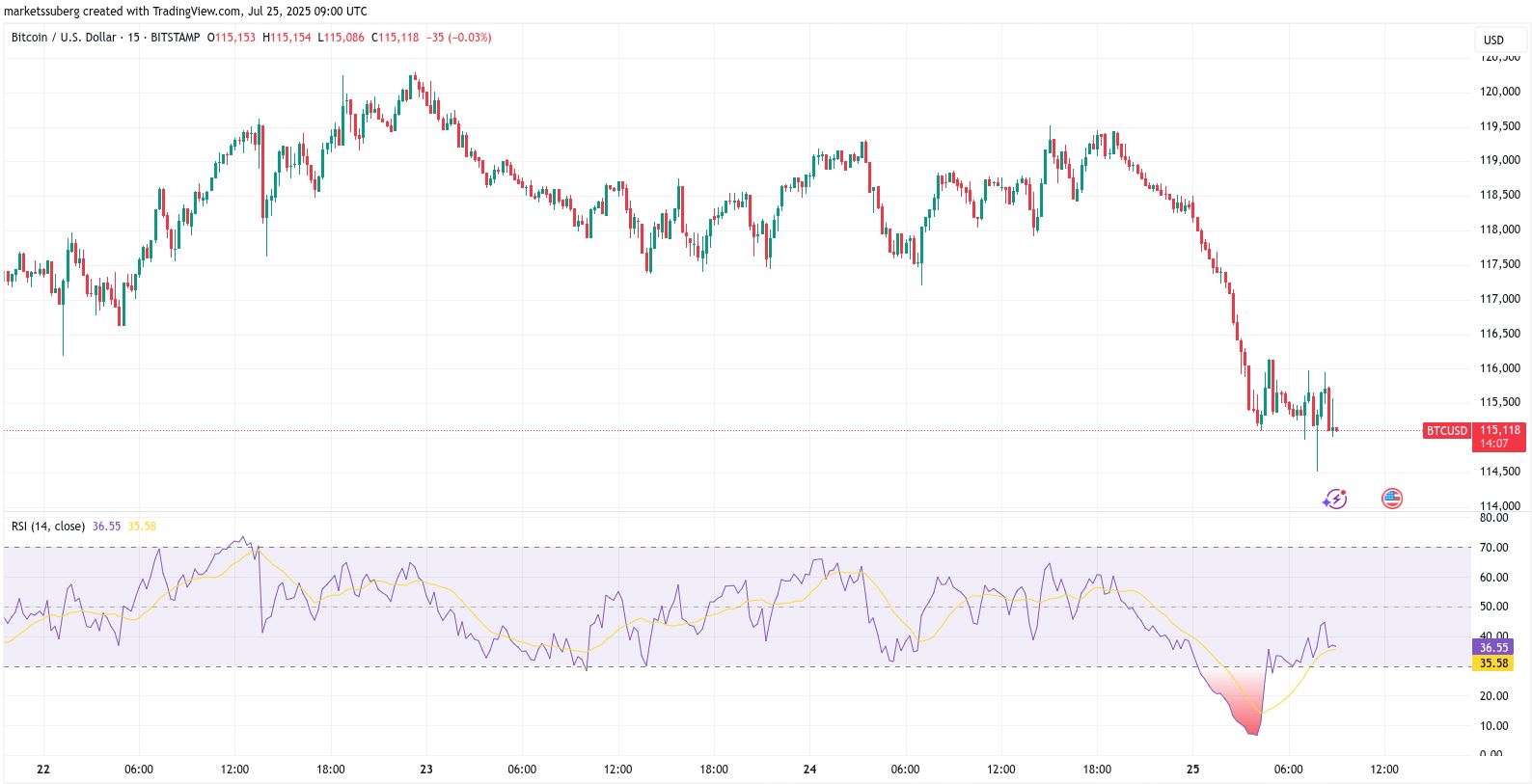Click the 114,500 price axis label
The height and width of the screenshot is (784, 1532).
tap(1499, 472)
